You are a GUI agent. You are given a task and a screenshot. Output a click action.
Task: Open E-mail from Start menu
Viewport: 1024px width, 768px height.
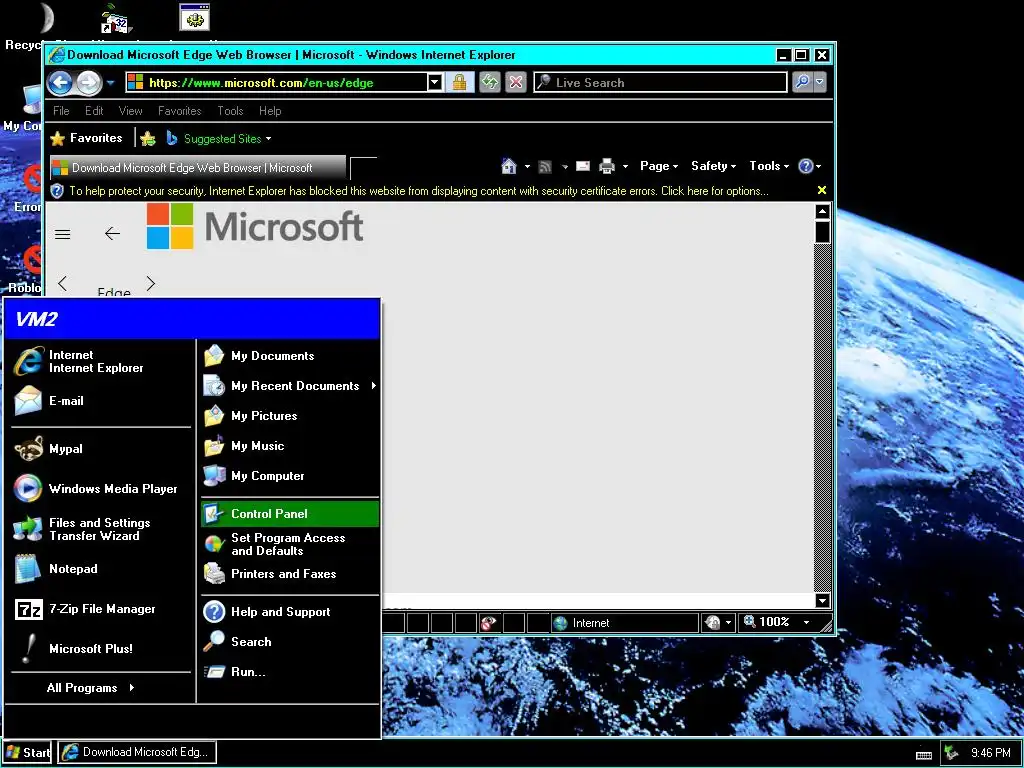point(101,401)
